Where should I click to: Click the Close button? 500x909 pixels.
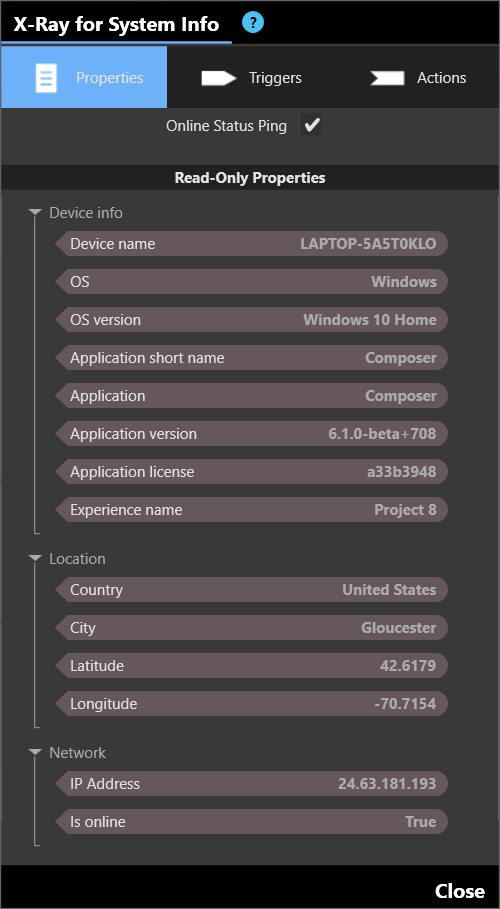[459, 890]
